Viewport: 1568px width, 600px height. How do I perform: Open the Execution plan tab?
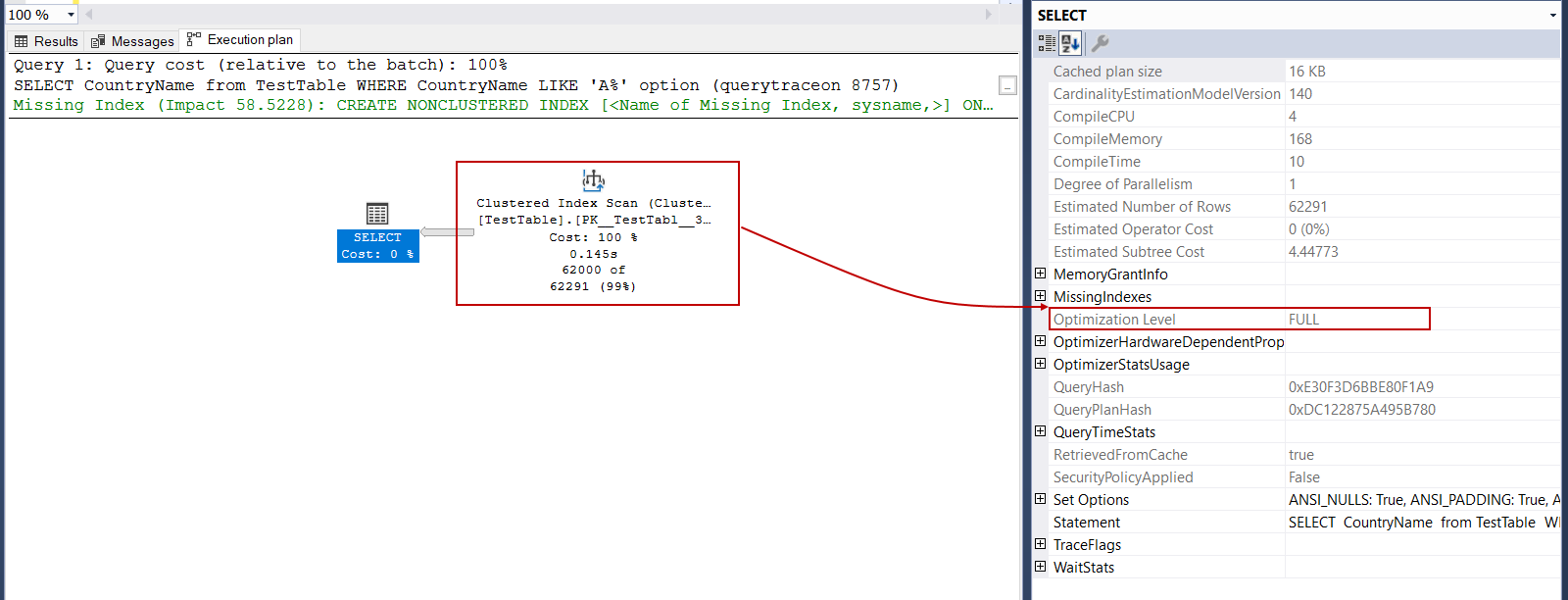pyautogui.click(x=240, y=39)
